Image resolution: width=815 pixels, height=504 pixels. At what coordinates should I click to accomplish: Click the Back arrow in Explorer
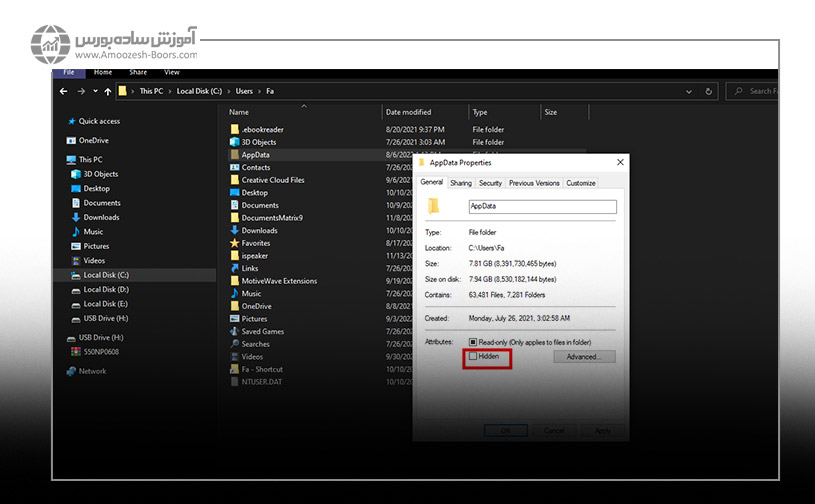[64, 91]
